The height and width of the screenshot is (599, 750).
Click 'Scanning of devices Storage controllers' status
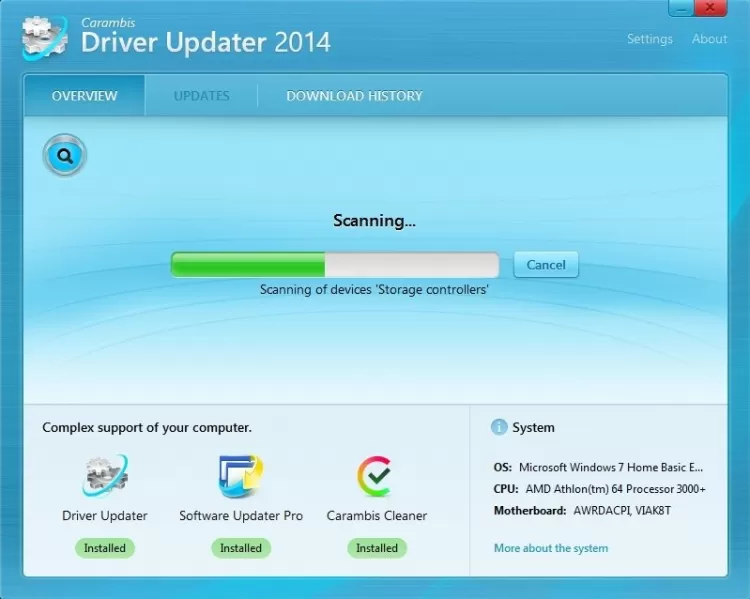(374, 289)
